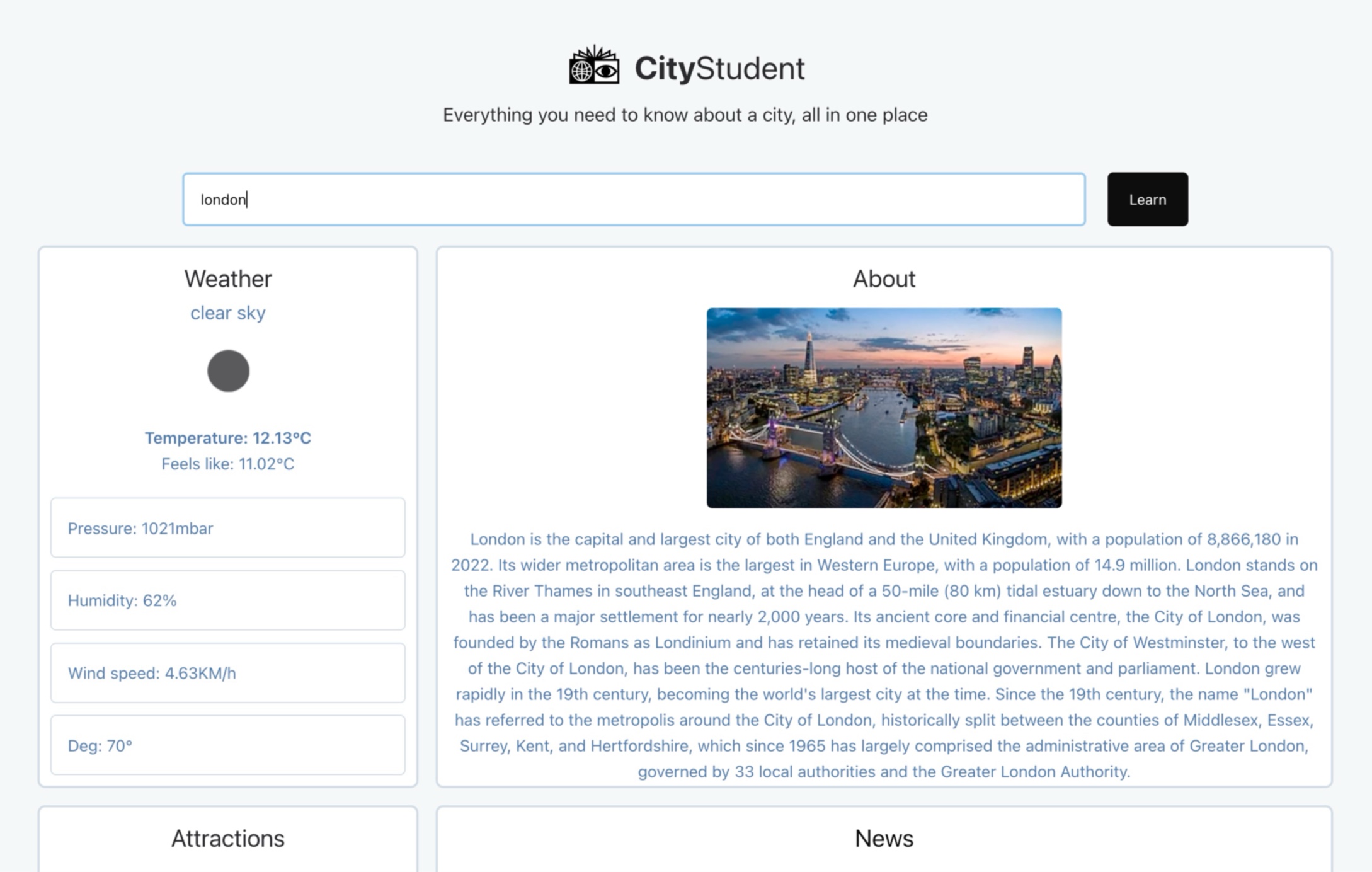Click the Learn button
This screenshot has width=1372, height=872.
(1147, 199)
